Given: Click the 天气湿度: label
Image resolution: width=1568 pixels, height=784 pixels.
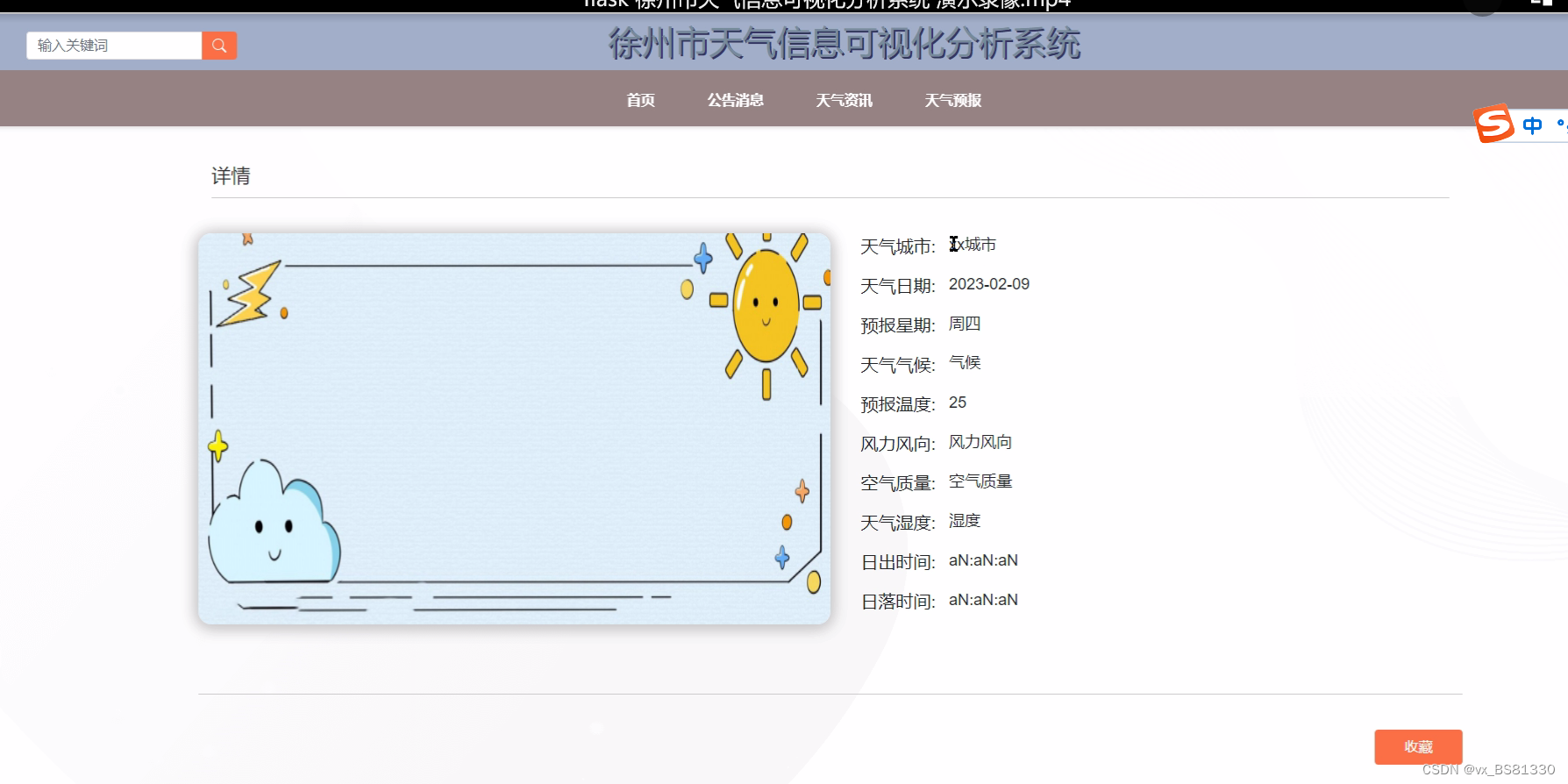Looking at the screenshot, I should [x=898, y=523].
